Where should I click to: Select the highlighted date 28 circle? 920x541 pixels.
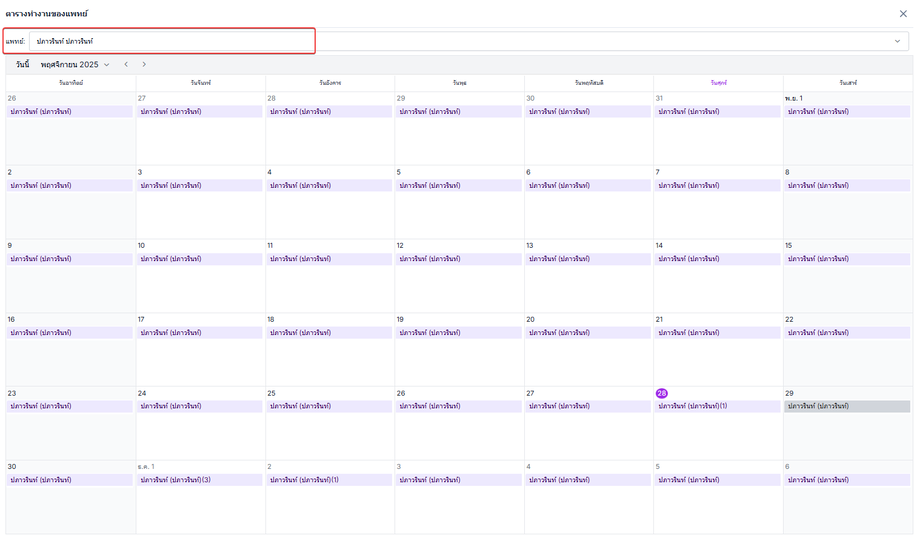click(661, 393)
